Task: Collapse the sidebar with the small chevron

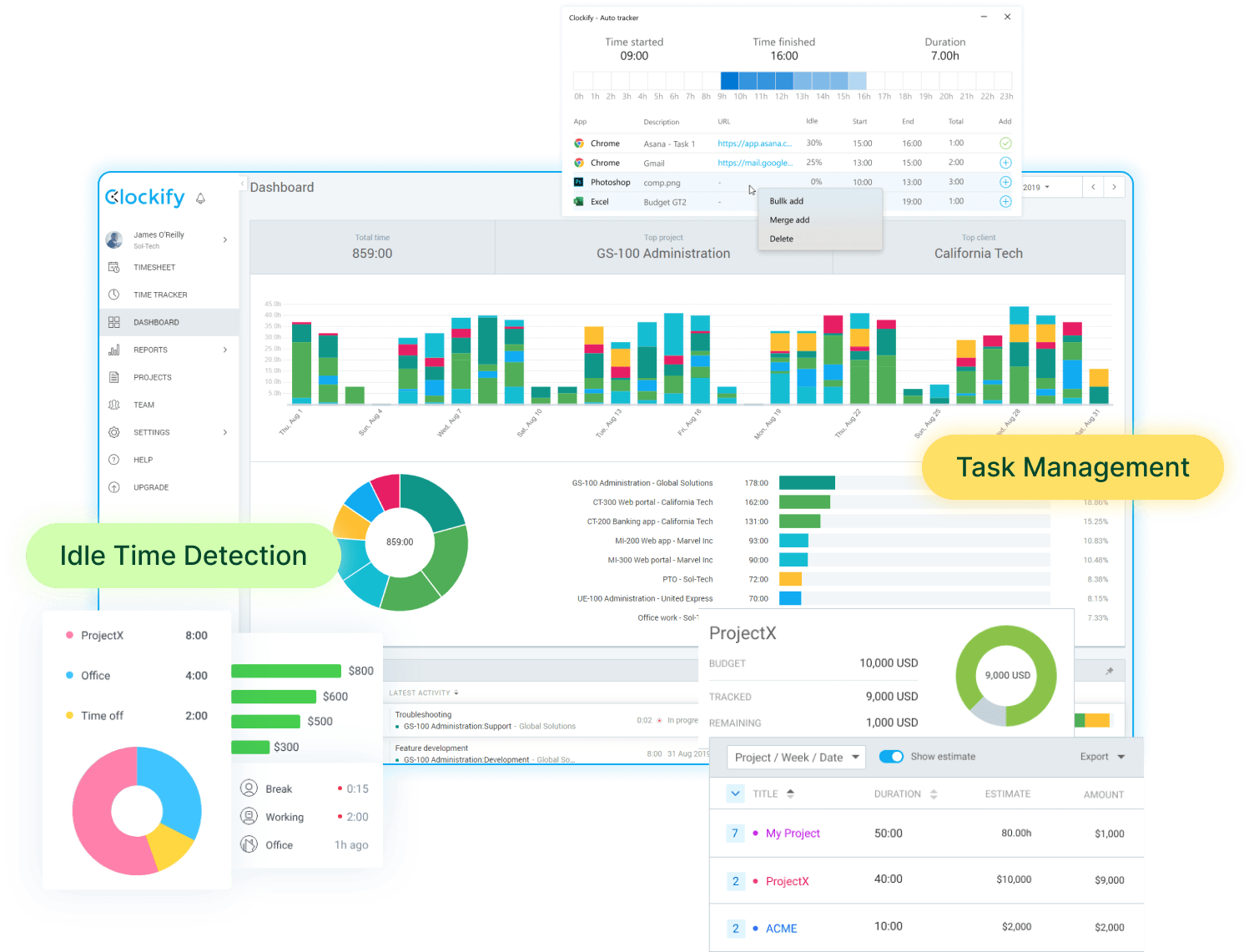Action: point(243,183)
